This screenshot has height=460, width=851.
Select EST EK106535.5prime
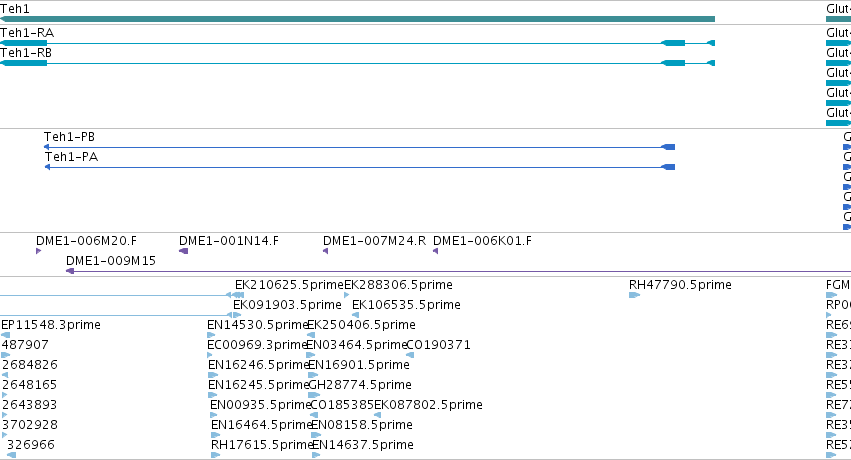406,305
